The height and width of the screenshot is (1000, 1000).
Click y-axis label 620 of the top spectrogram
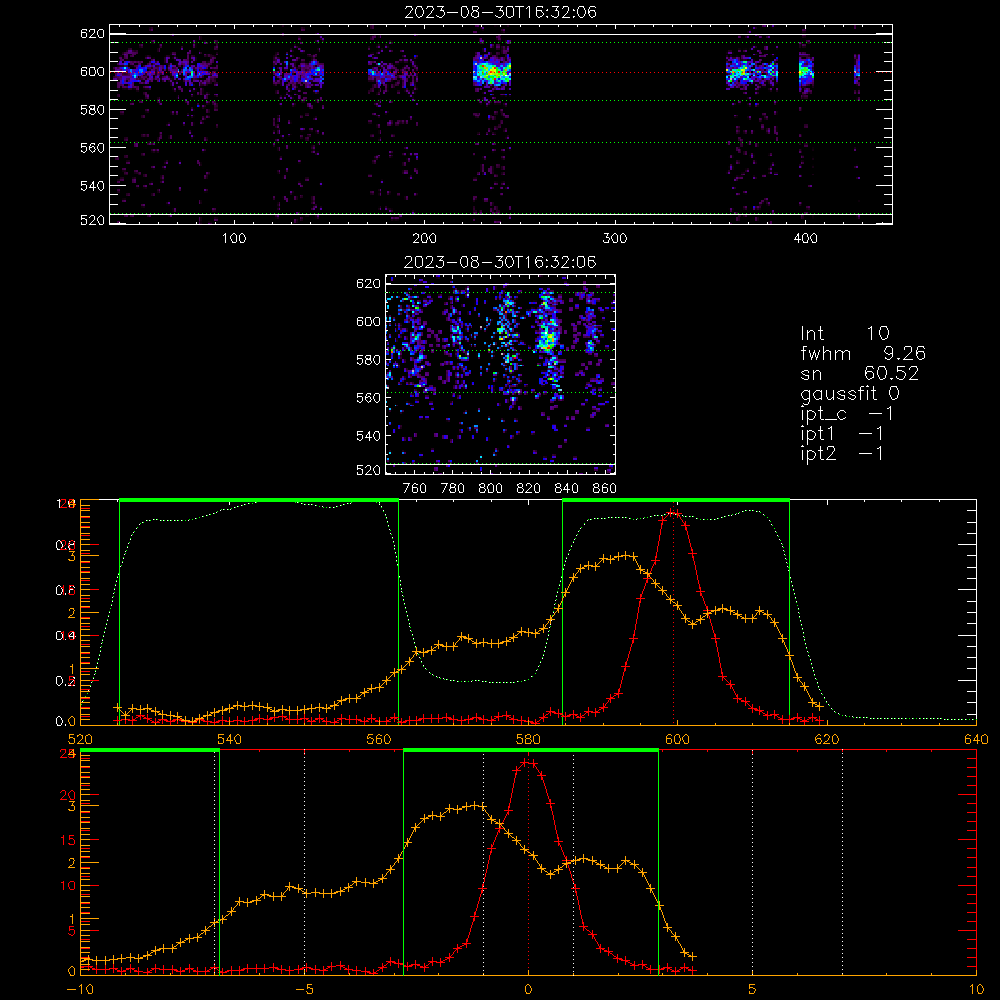pyautogui.click(x=92, y=34)
